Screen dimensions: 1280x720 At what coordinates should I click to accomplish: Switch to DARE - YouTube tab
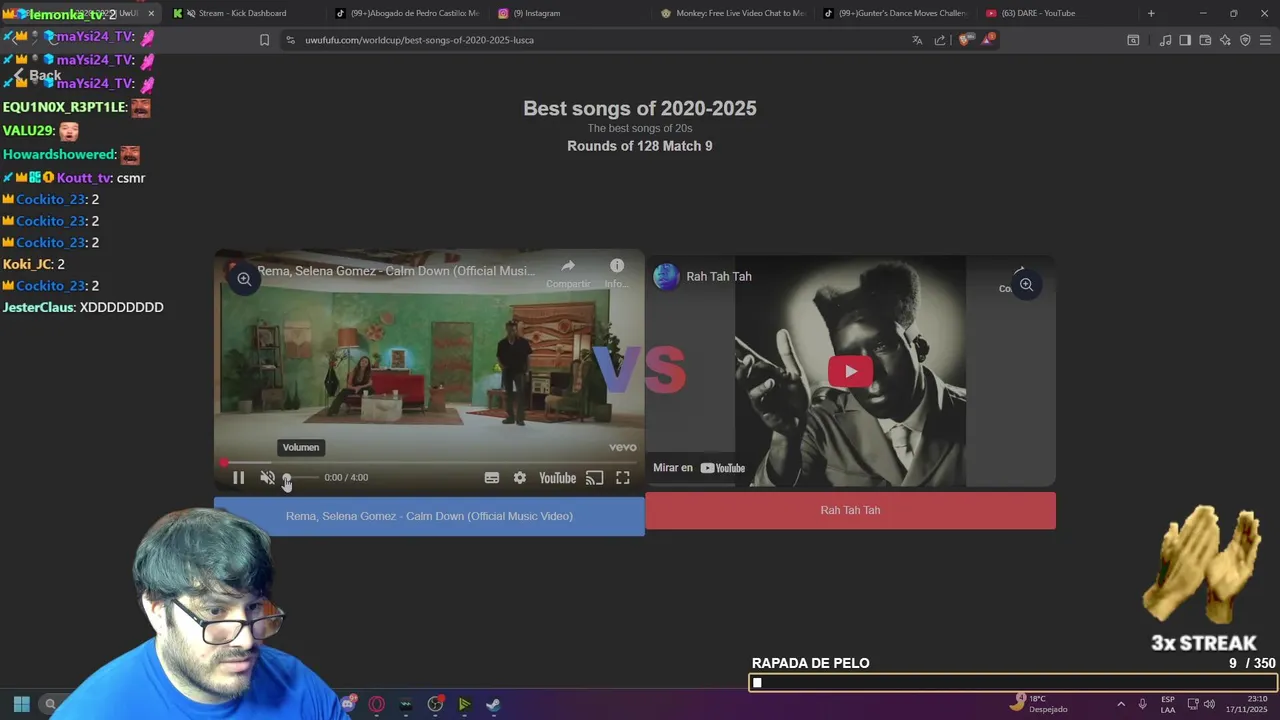(x=1057, y=13)
